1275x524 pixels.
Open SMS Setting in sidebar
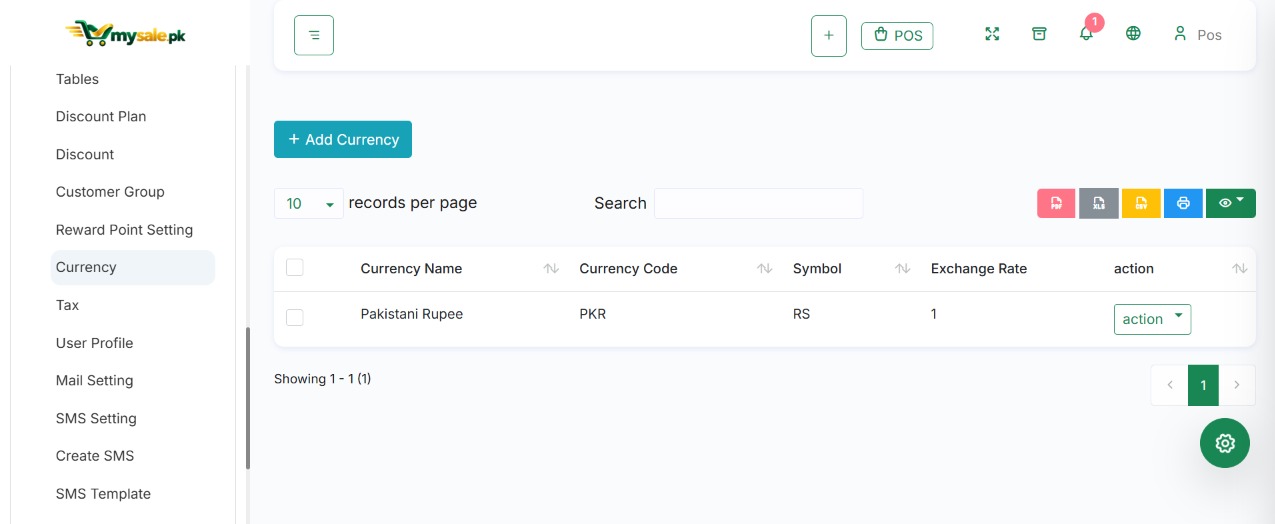(x=96, y=419)
